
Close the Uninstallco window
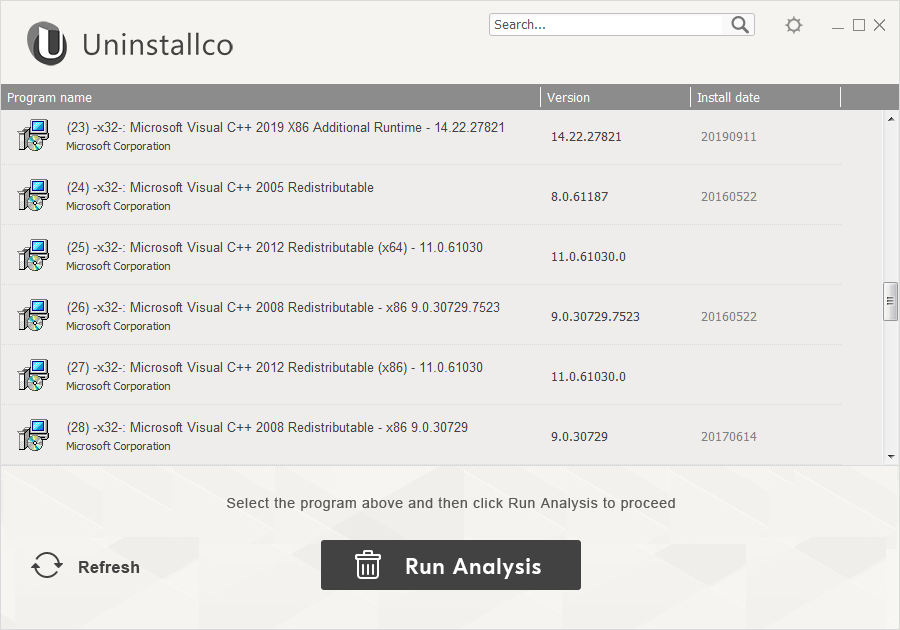tap(879, 25)
